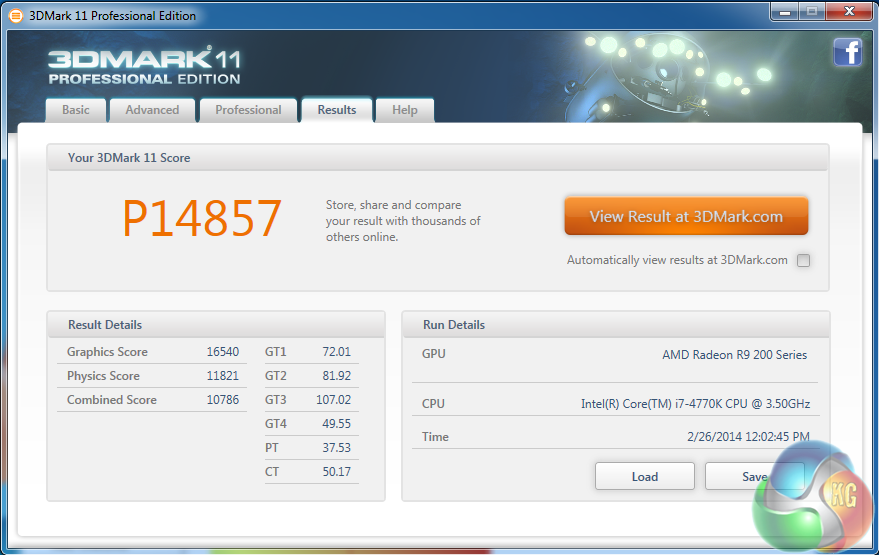Click the Graphics Score label

tap(107, 352)
